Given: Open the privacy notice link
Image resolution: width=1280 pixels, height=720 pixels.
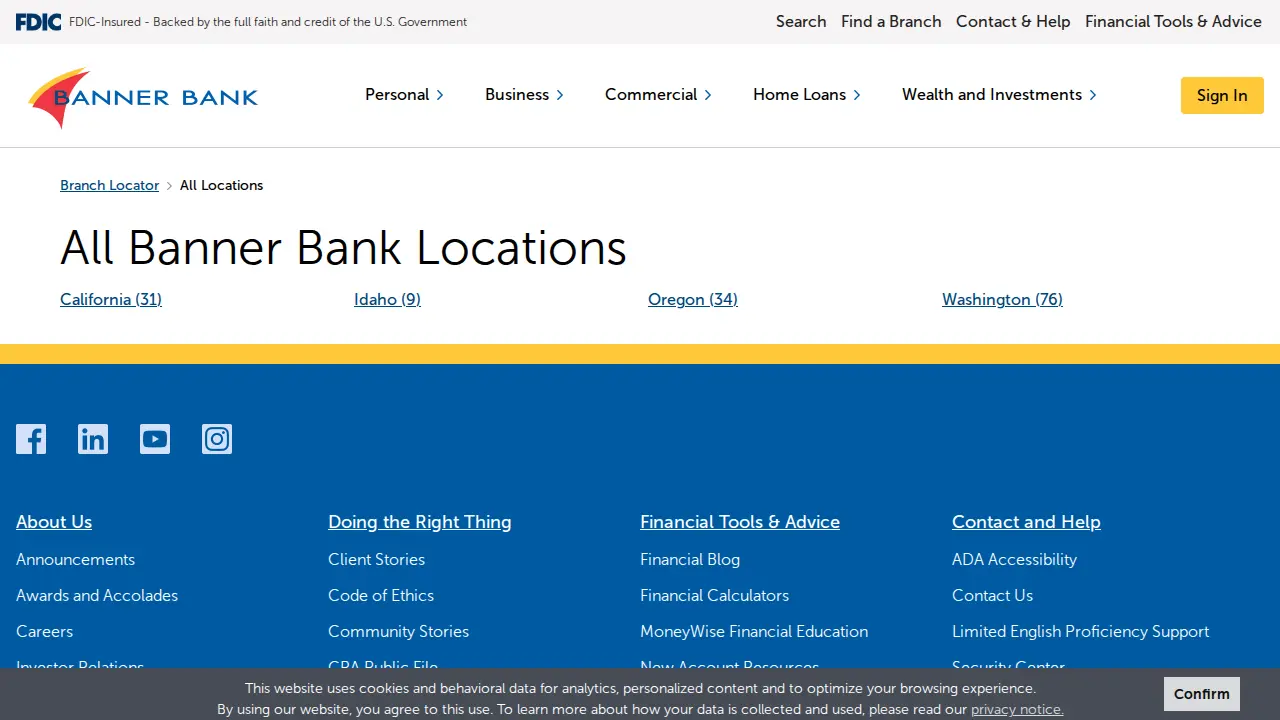Looking at the screenshot, I should pos(1017,709).
